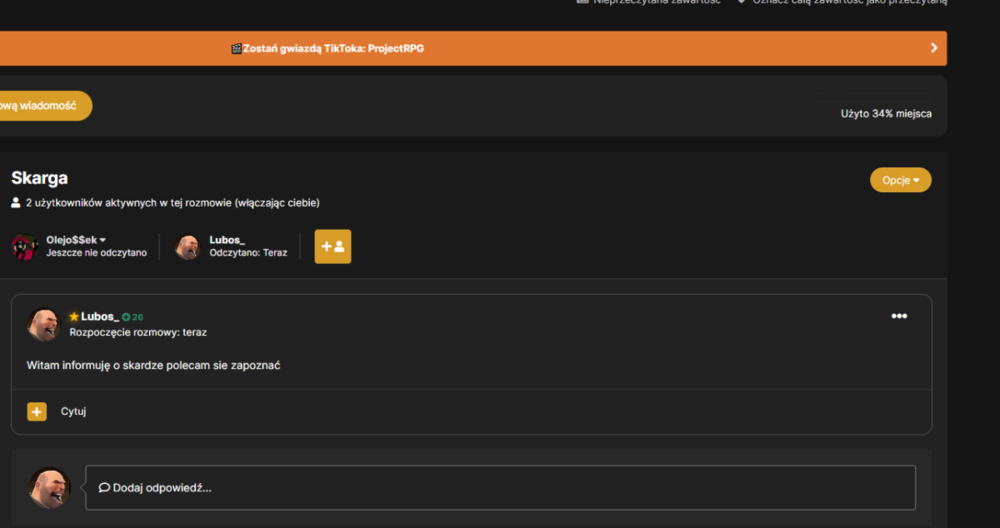The width and height of the screenshot is (1000, 528).
Task: Open Lubos_ avatar in participants list
Action: click(x=188, y=246)
